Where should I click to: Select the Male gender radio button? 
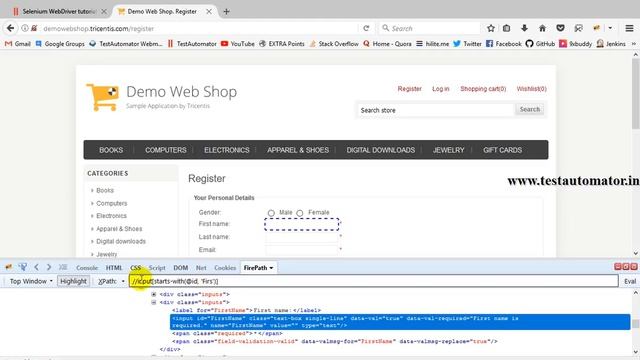(x=271, y=213)
